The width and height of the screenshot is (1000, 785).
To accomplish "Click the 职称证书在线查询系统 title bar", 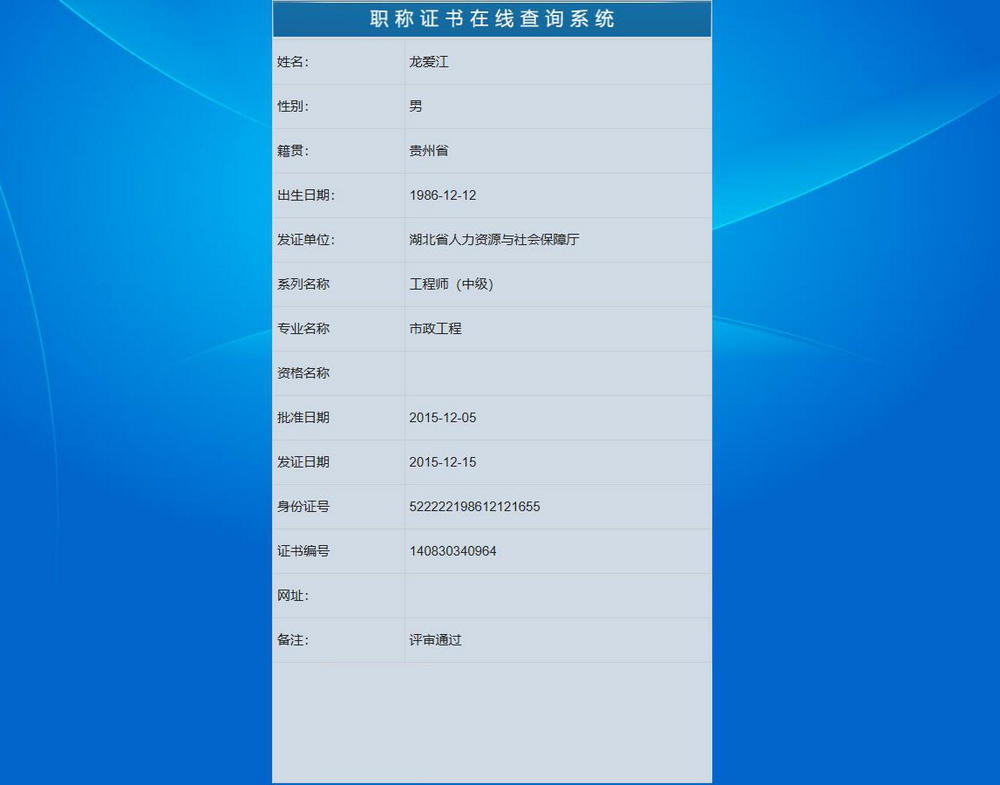I will (x=491, y=18).
